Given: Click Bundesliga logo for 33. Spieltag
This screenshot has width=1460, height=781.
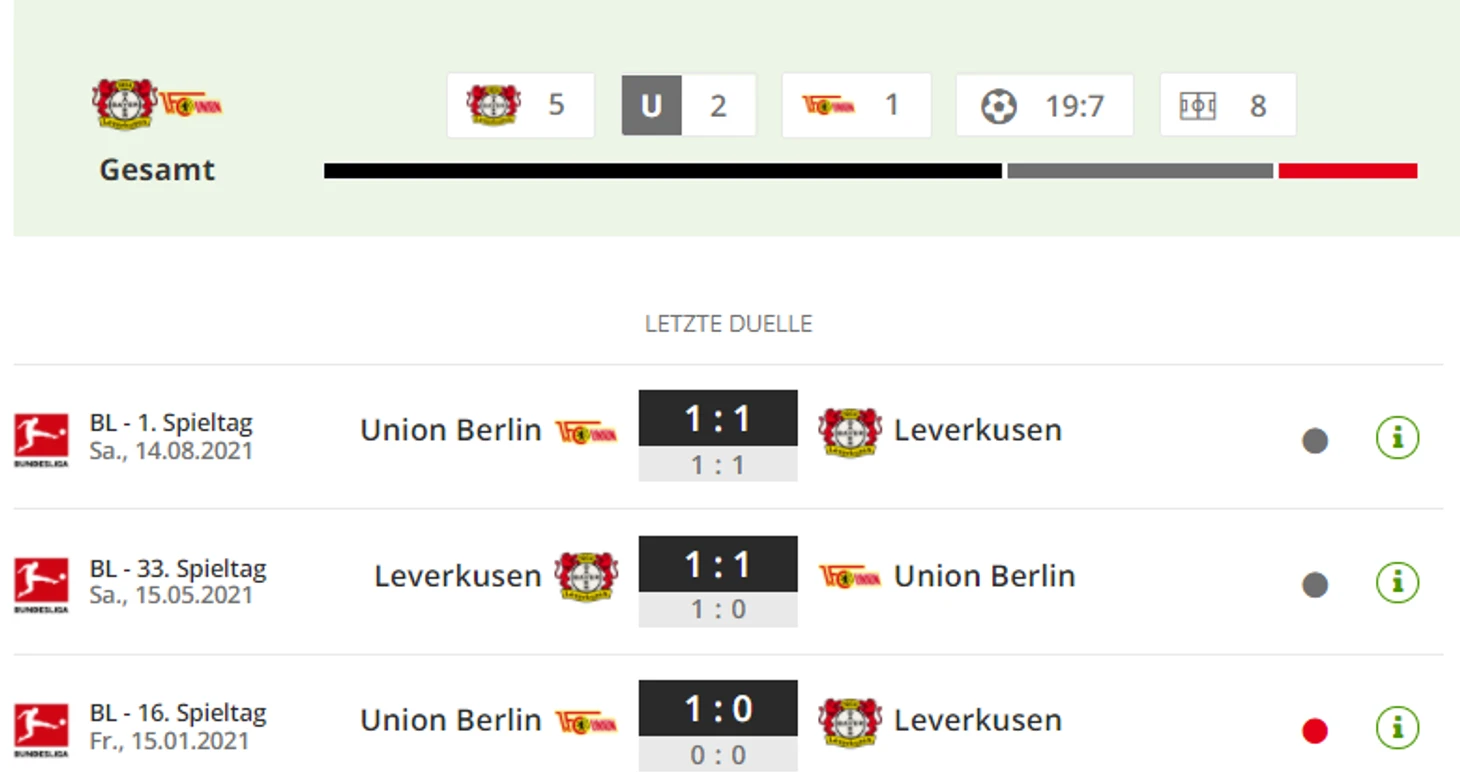Looking at the screenshot, I should pyautogui.click(x=41, y=585).
